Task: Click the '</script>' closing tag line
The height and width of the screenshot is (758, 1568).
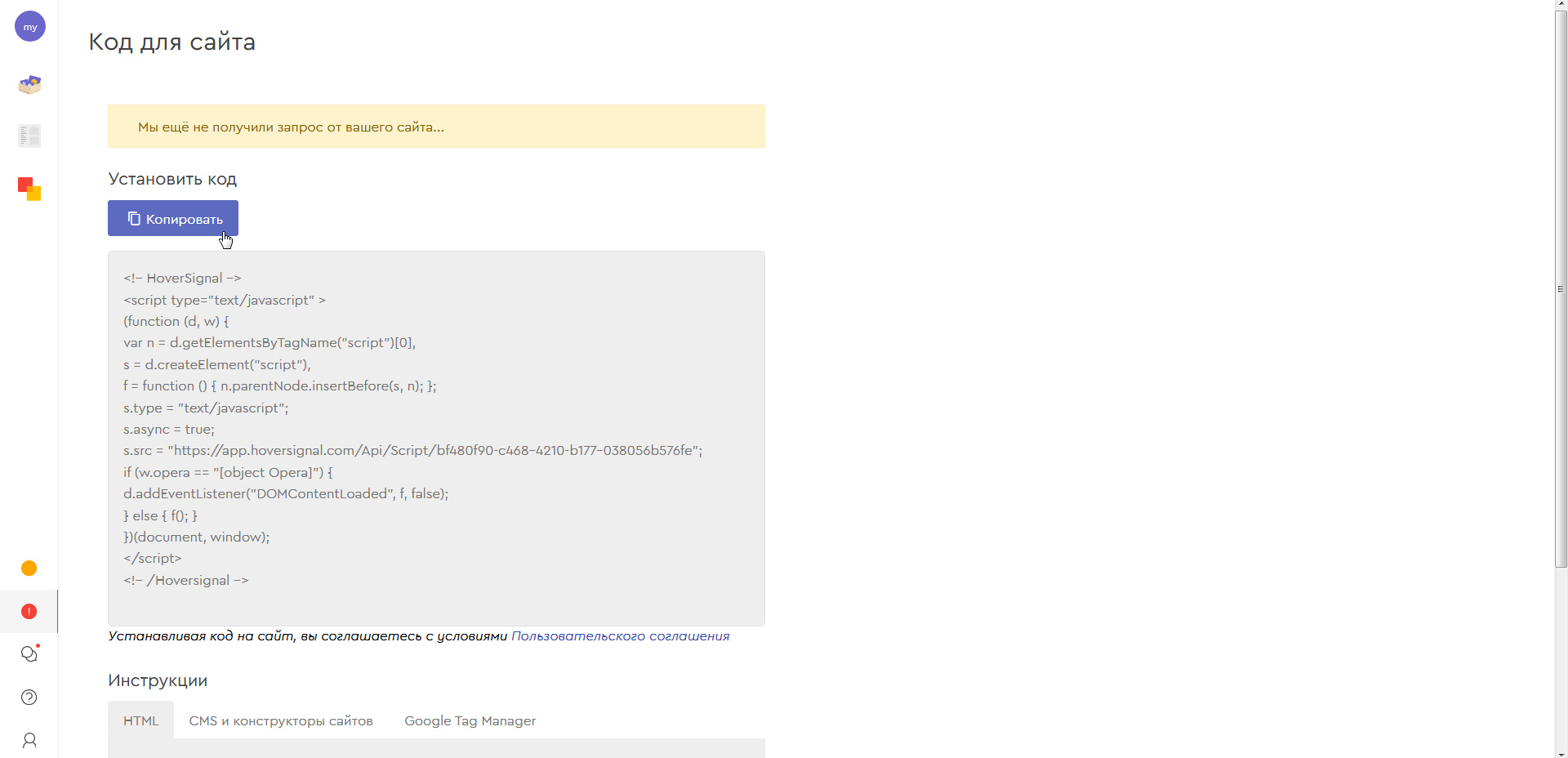Action: (x=153, y=559)
